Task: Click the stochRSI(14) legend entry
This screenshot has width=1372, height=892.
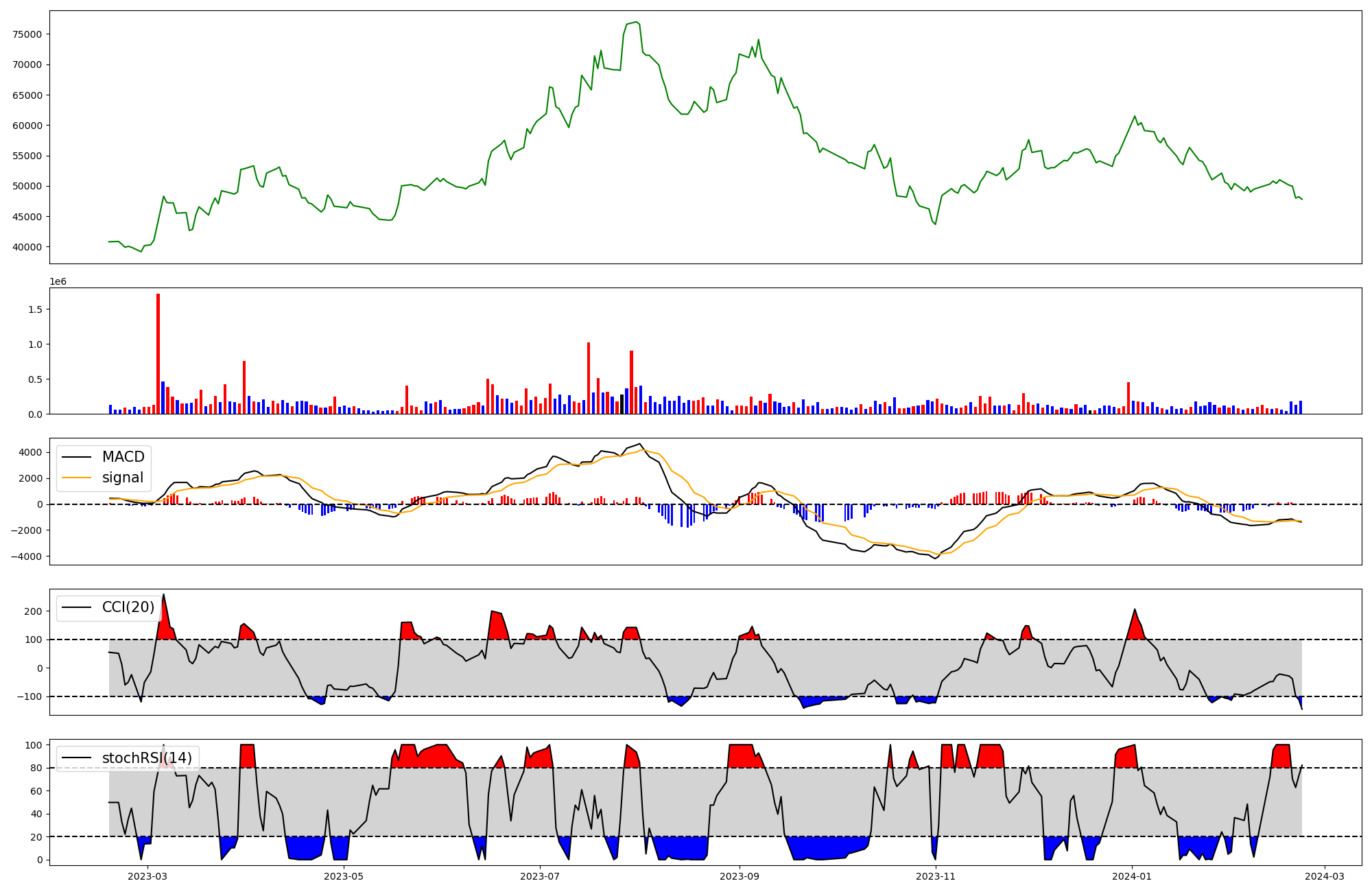Action: point(147,758)
